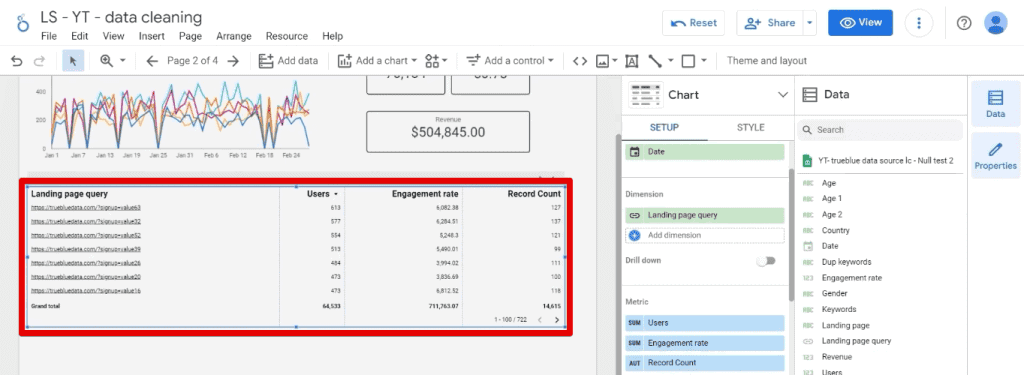Click the user account avatar

click(995, 23)
